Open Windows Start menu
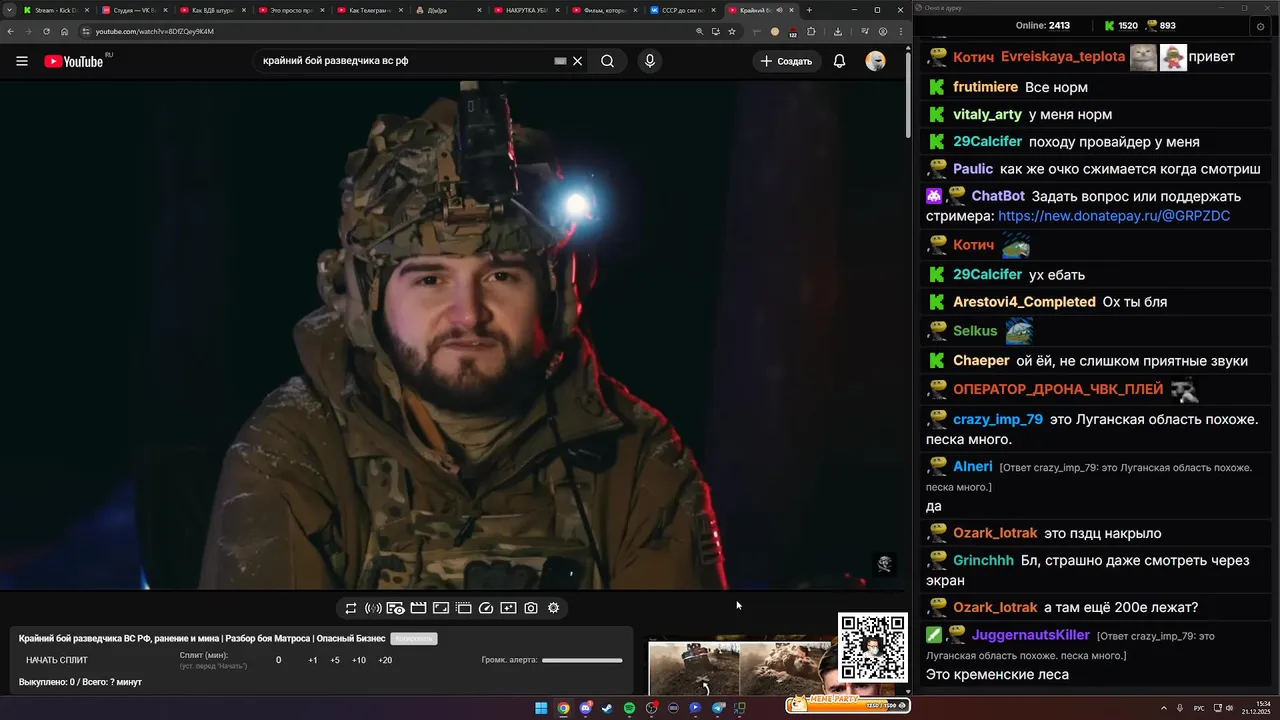1280x720 pixels. coord(541,708)
